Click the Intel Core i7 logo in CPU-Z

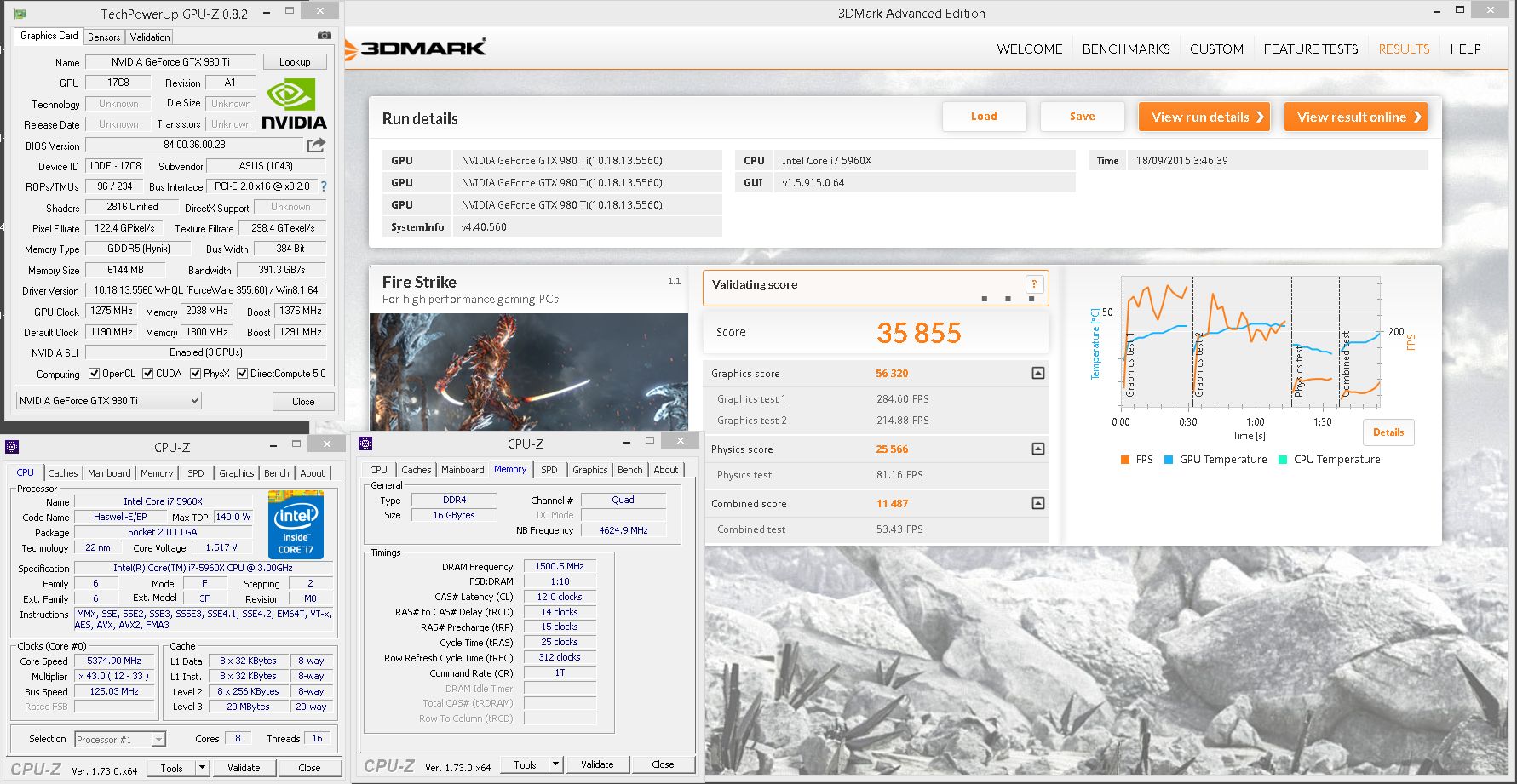click(296, 524)
